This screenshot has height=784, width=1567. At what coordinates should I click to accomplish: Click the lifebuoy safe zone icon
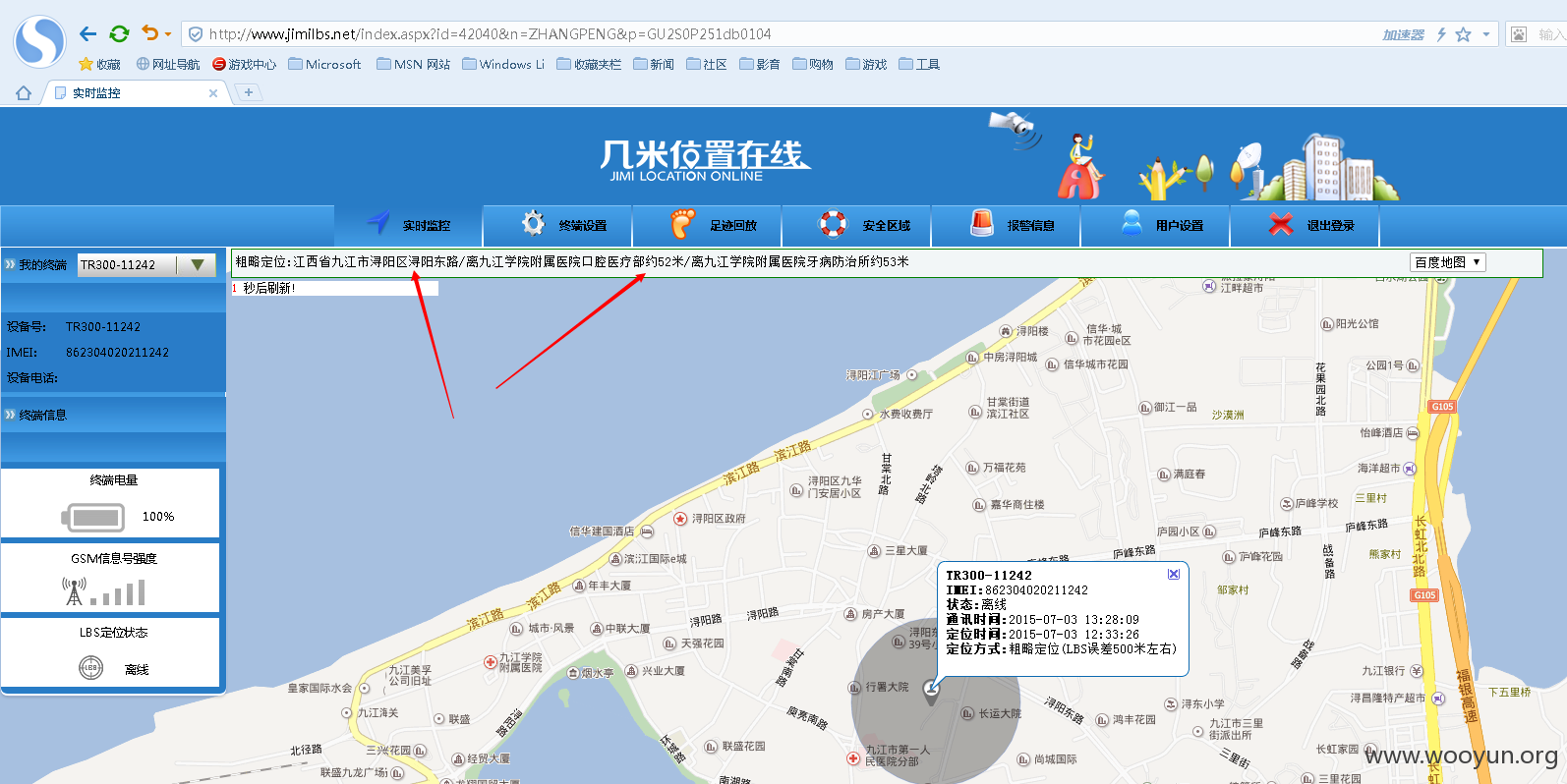pos(833,224)
